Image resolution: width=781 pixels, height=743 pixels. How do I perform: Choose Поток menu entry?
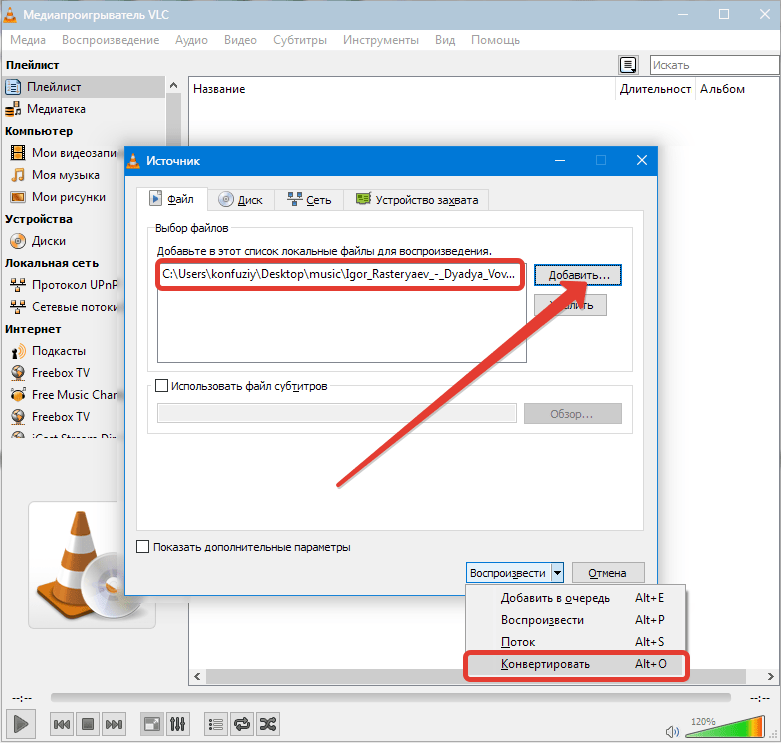coord(576,641)
